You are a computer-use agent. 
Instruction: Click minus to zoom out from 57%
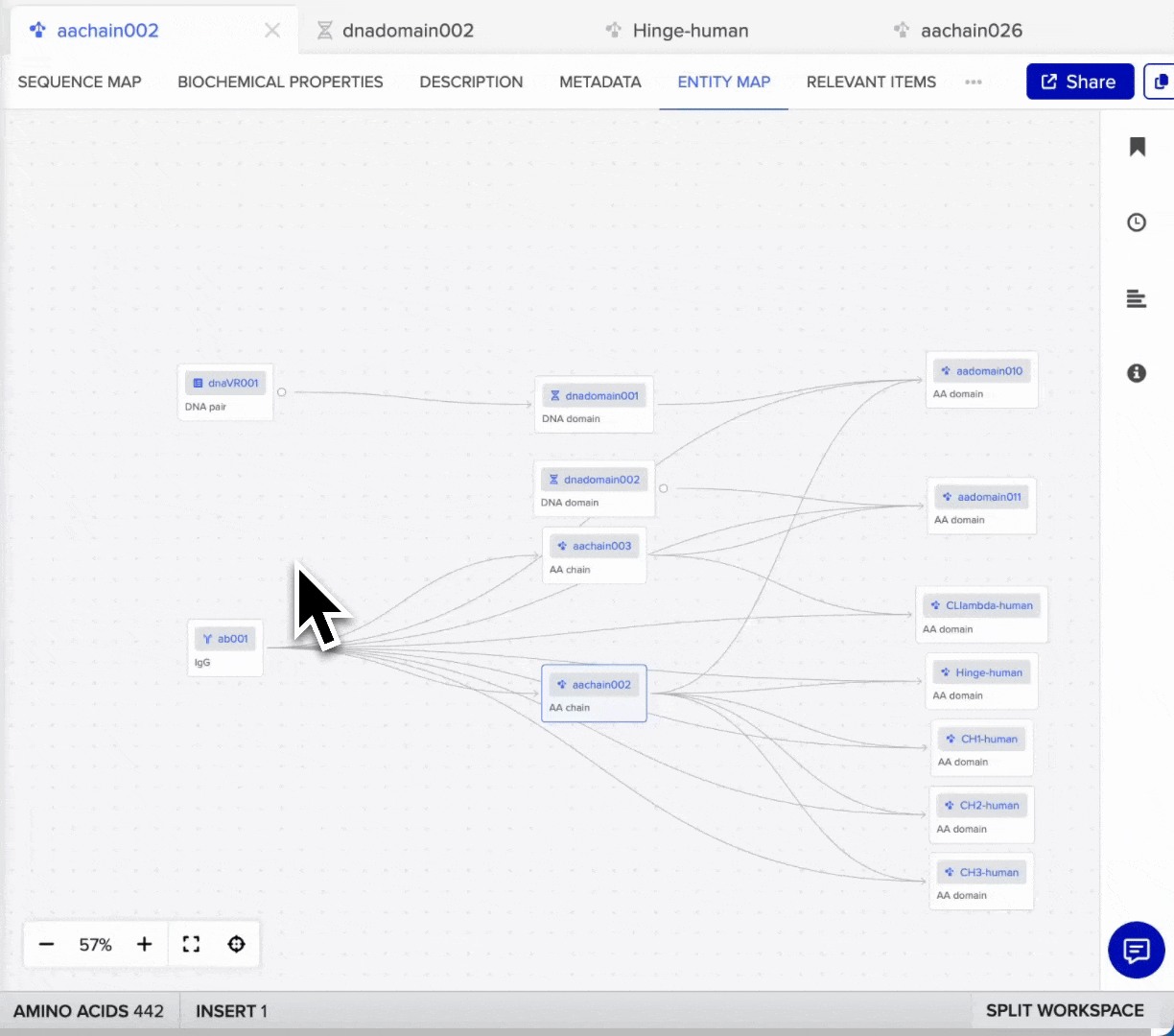(x=46, y=944)
